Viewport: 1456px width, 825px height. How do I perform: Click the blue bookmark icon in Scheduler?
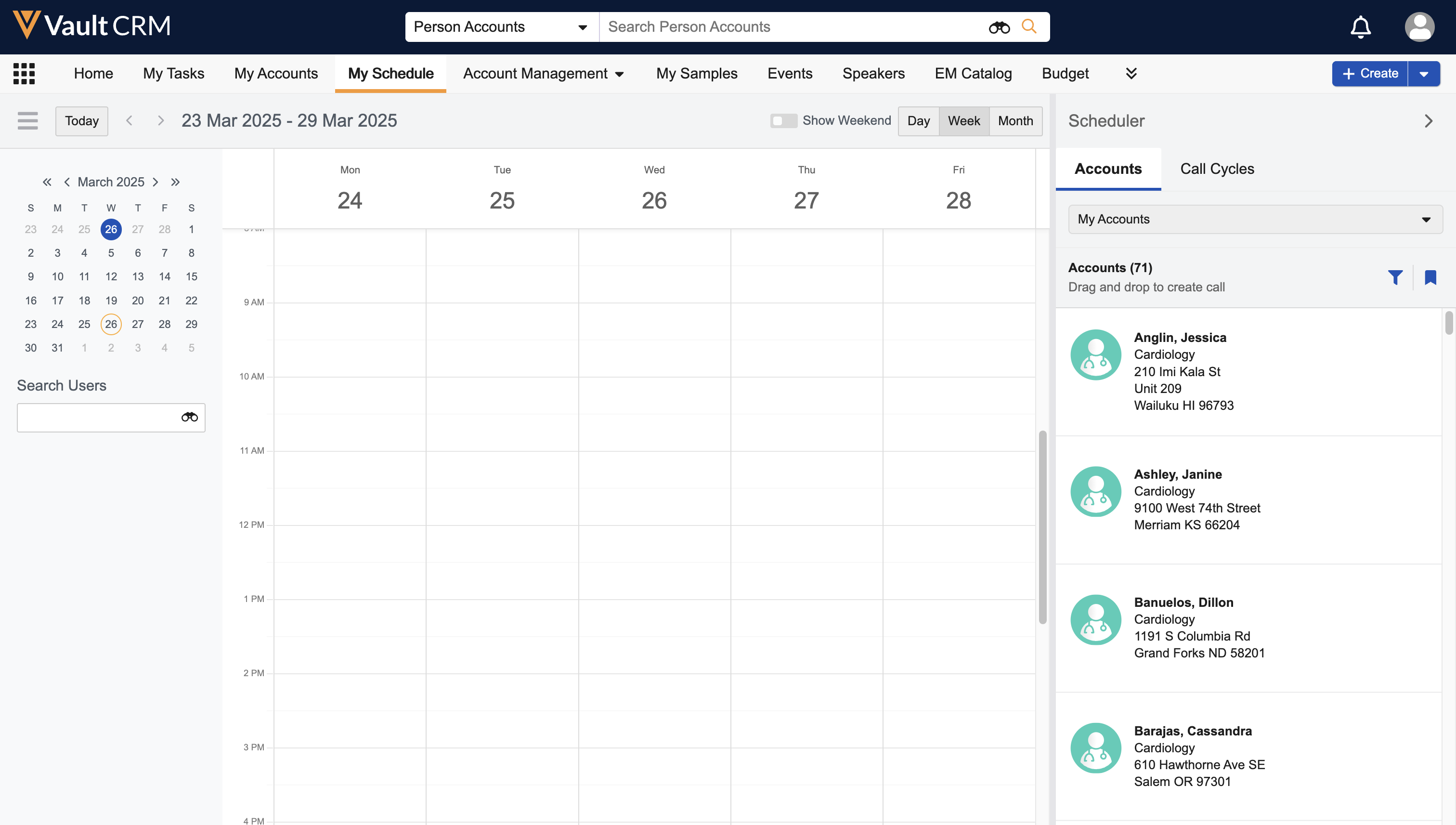[1430, 277]
